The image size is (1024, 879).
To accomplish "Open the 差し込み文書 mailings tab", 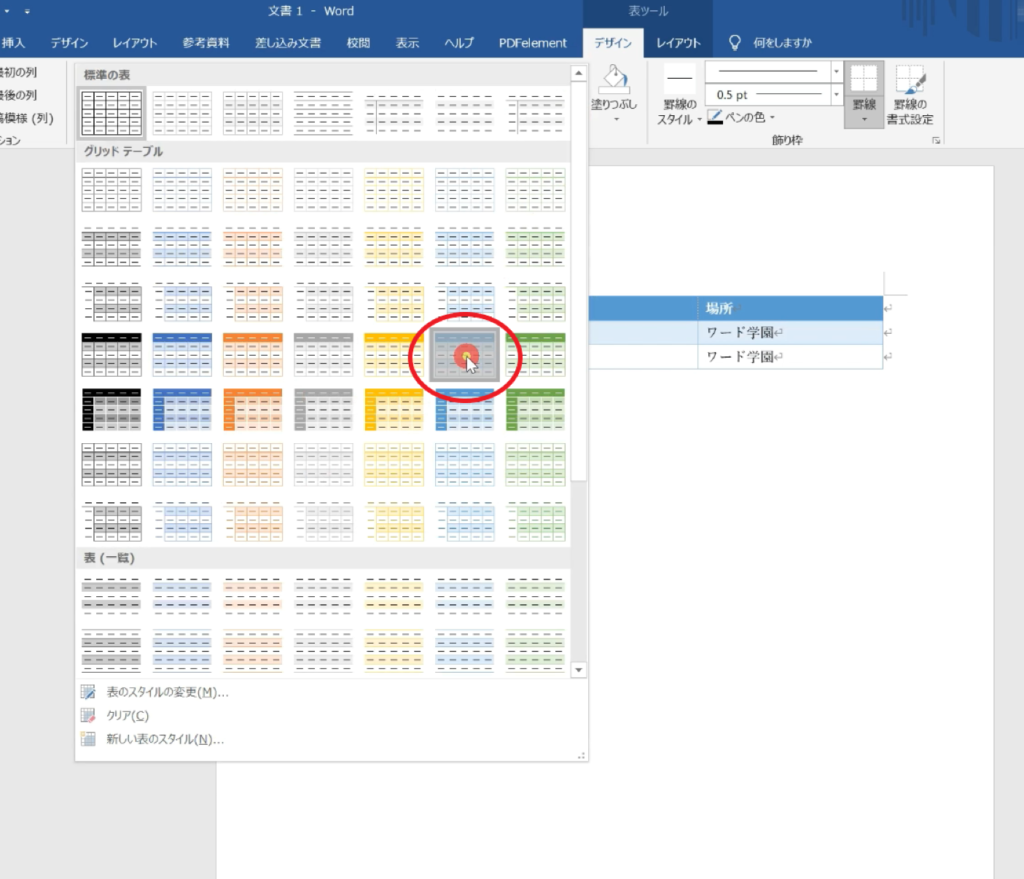I will pos(288,43).
